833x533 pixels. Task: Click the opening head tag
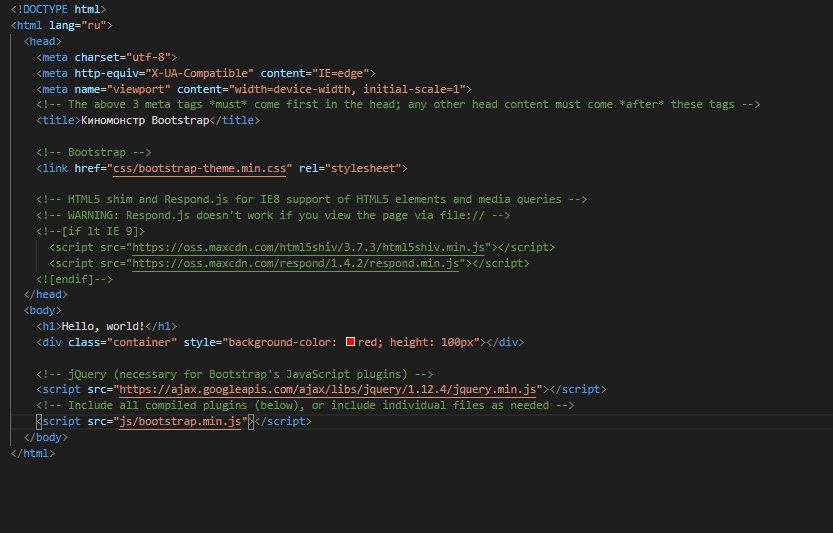[42, 41]
